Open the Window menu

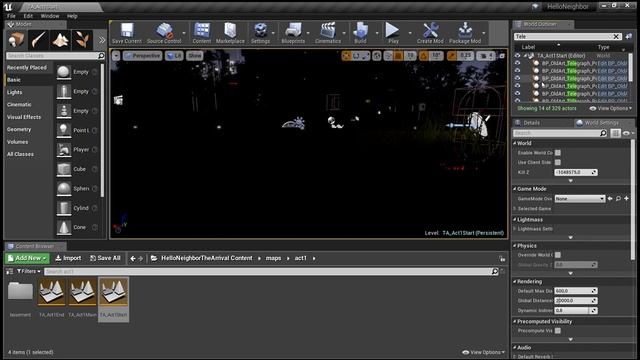click(50, 16)
